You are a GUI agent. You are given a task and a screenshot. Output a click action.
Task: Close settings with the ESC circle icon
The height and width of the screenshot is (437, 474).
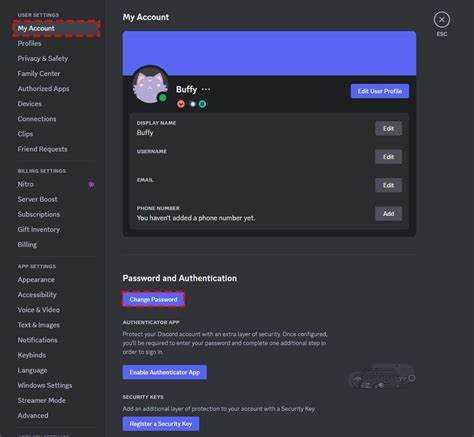[442, 20]
